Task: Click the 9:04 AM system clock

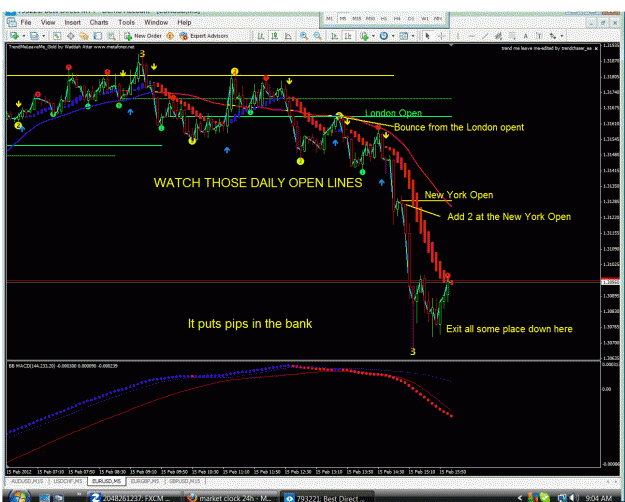Action: [599, 498]
